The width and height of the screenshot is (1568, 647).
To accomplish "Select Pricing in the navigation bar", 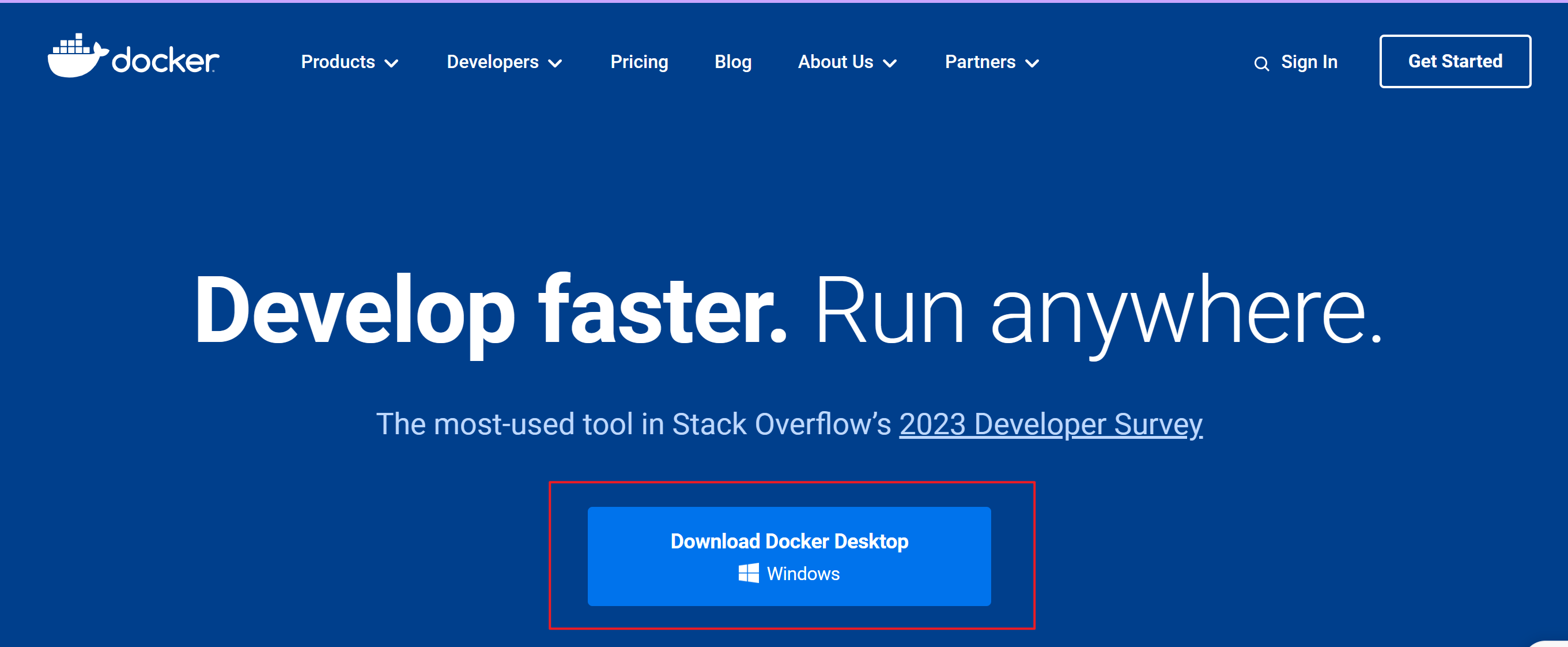I will coord(639,62).
